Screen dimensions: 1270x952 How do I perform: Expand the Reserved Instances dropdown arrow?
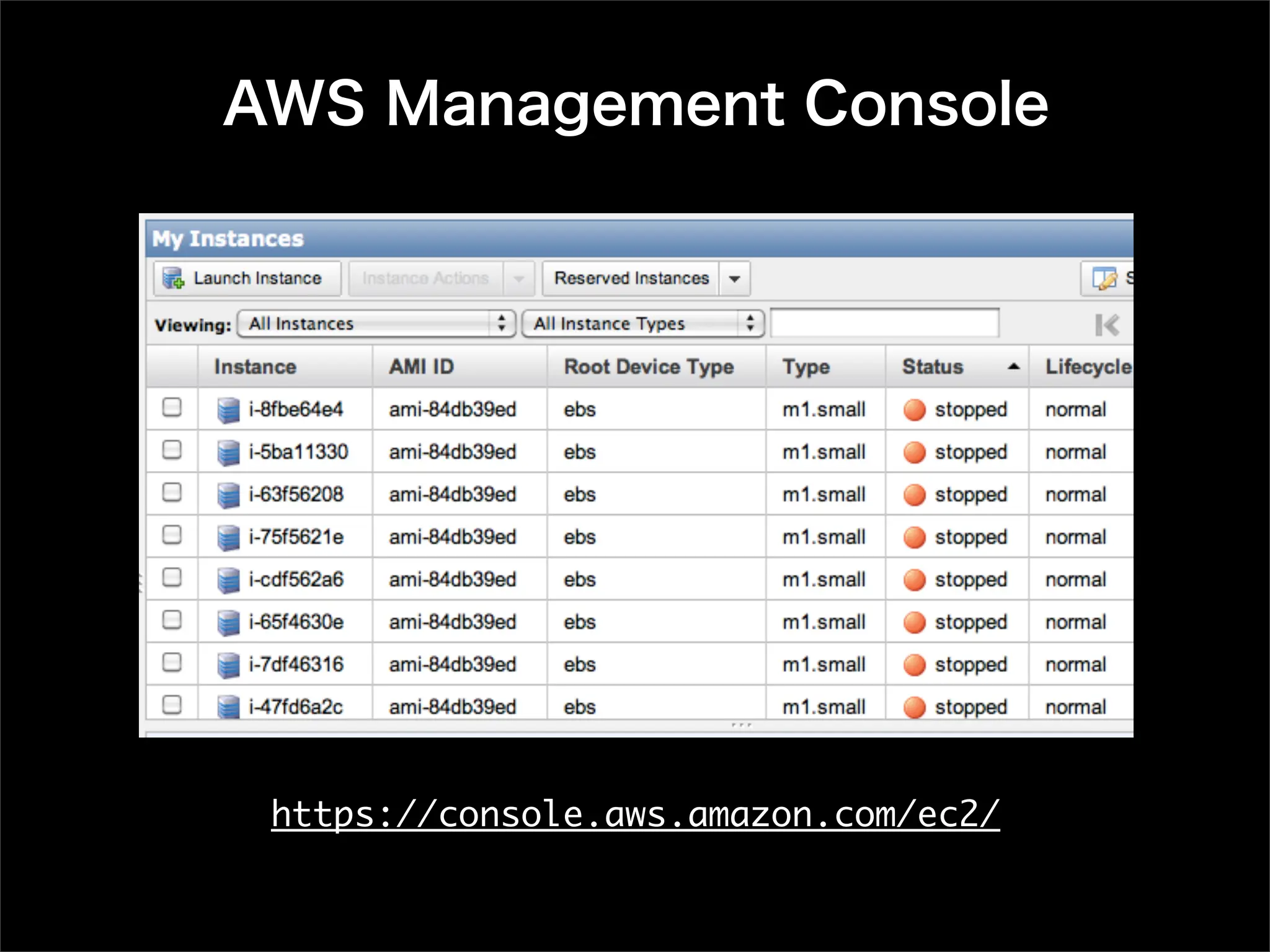pos(735,279)
